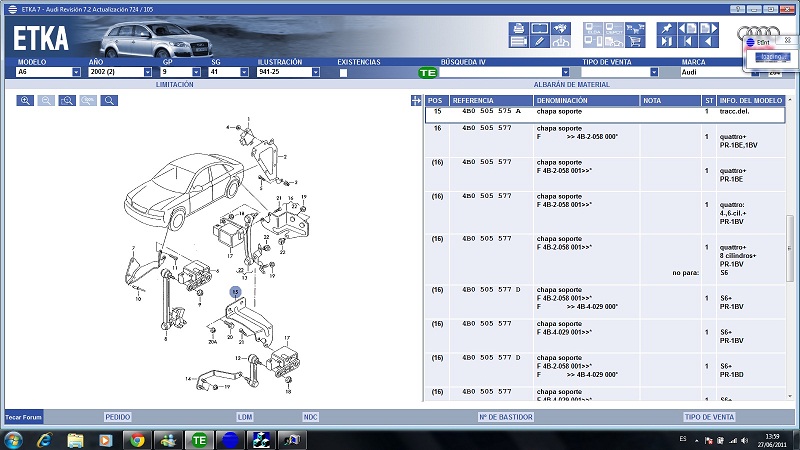Click the plain magnifier search icon
The width and height of the screenshot is (800, 450).
[109, 101]
